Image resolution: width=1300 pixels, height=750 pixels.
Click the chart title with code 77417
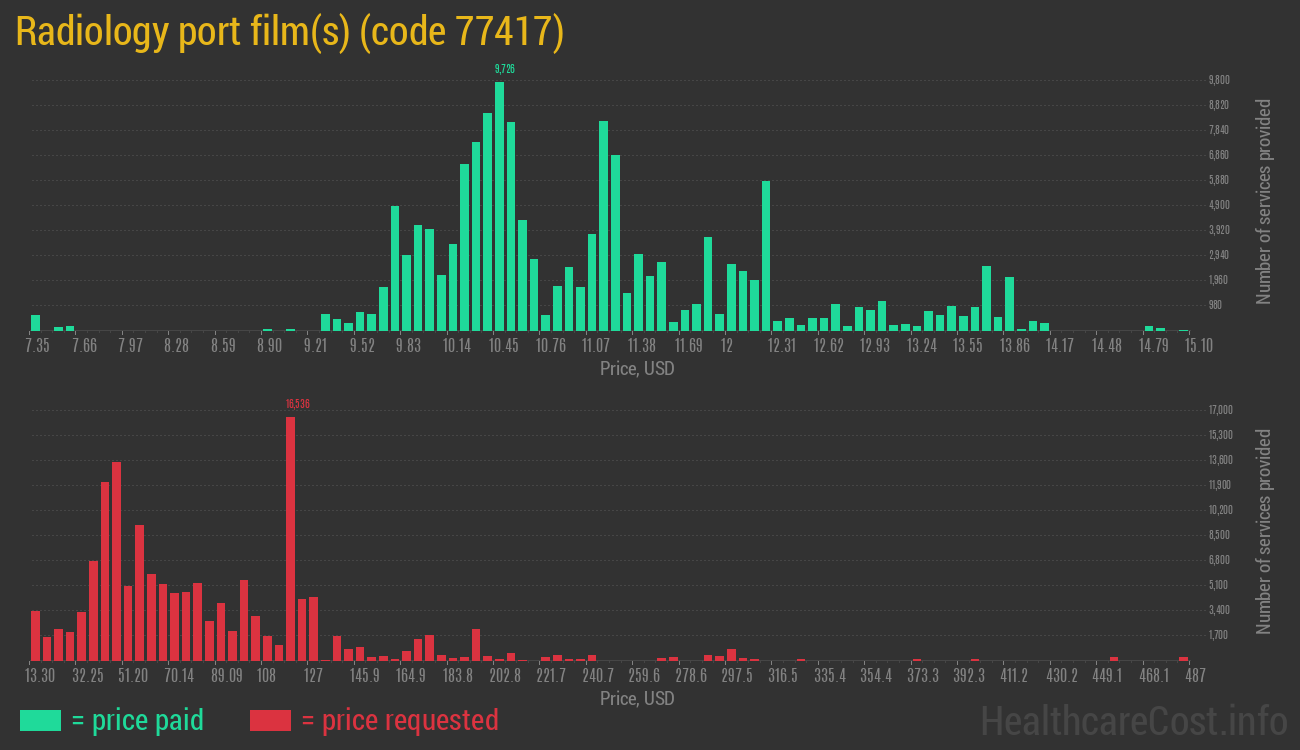coord(290,32)
